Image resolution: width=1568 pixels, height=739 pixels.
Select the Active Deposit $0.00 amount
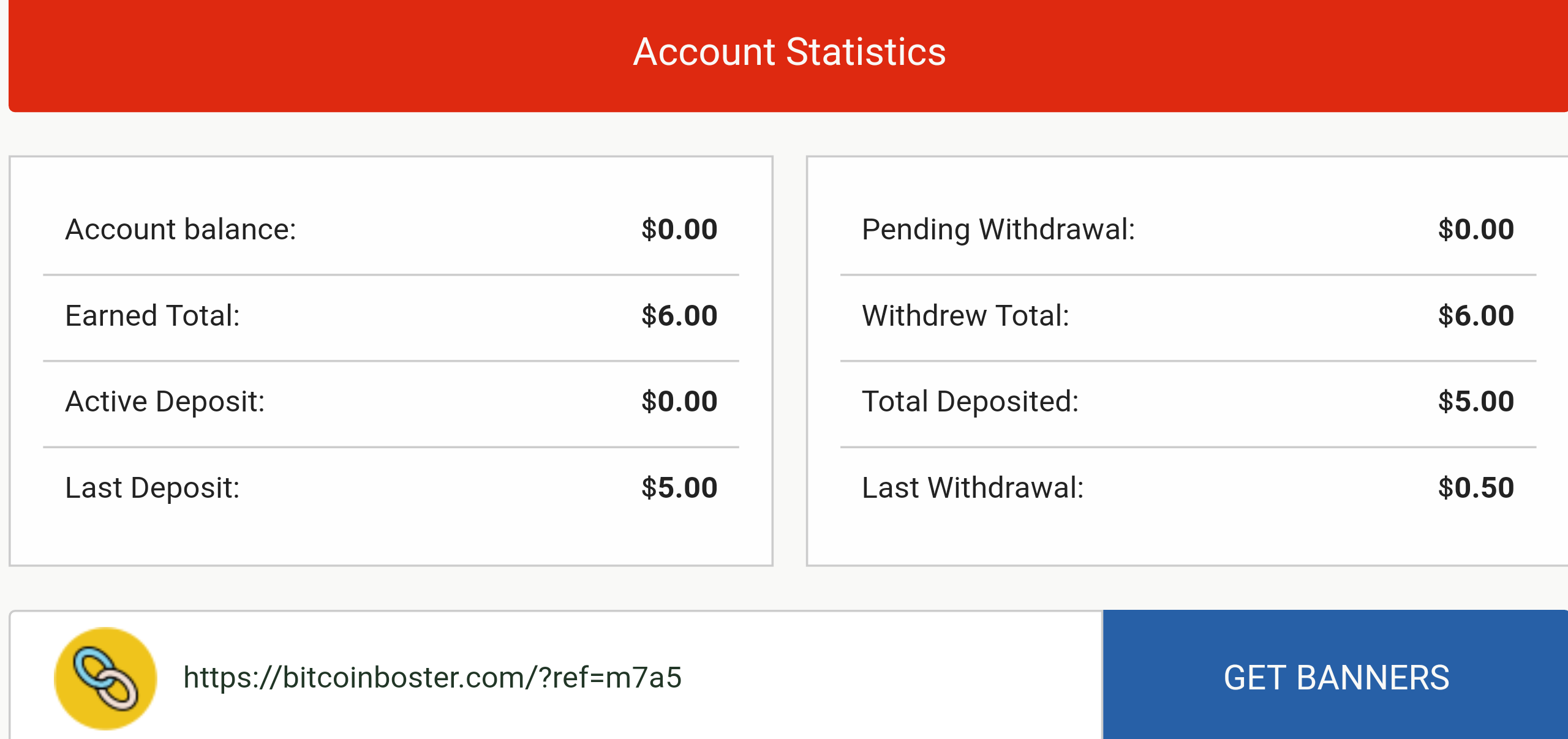[x=679, y=402]
